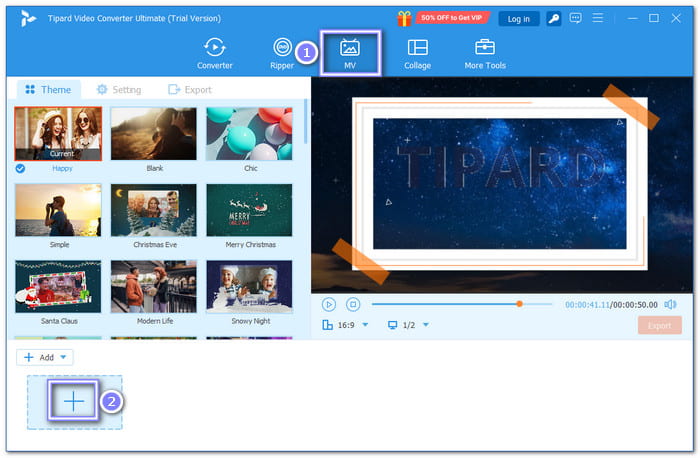This screenshot has height=458, width=700.
Task: Select the Christmas Eve theme
Action: pos(154,210)
